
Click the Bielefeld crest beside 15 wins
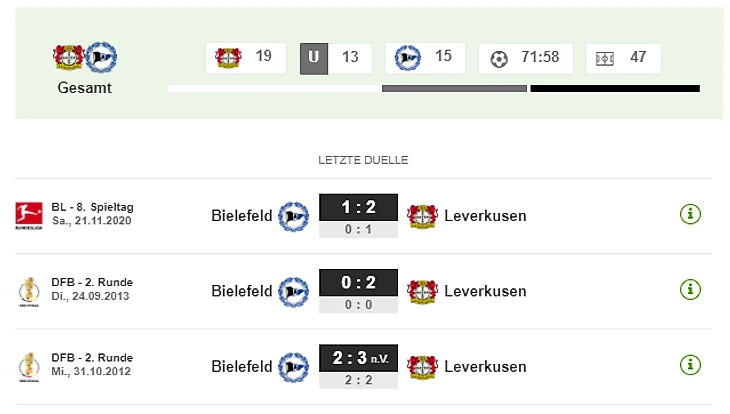407,58
